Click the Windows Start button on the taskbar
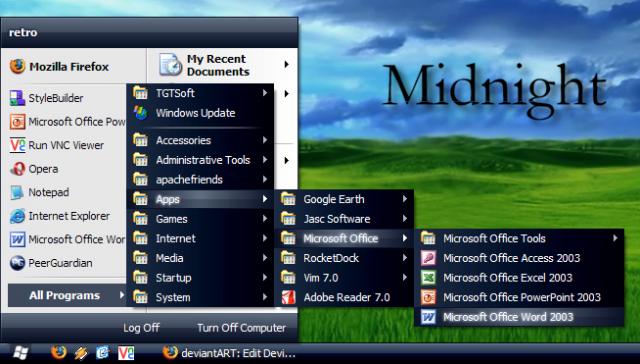Image resolution: width=640 pixels, height=364 pixels. click(21, 353)
